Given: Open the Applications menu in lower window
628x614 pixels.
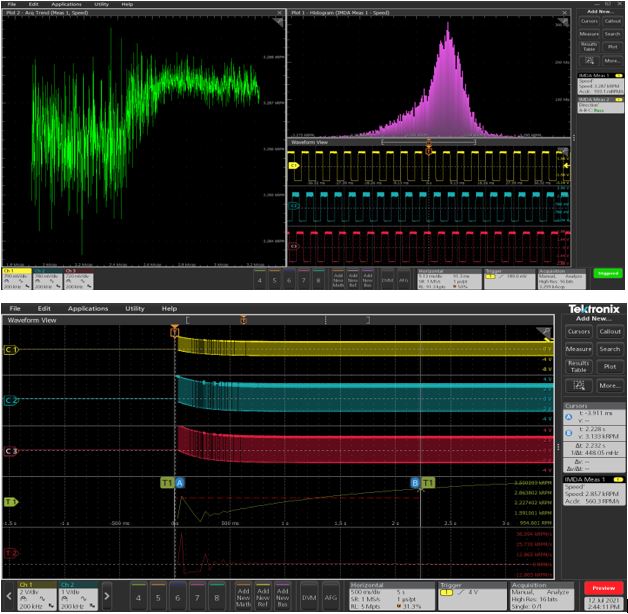Looking at the screenshot, I should (88, 308).
